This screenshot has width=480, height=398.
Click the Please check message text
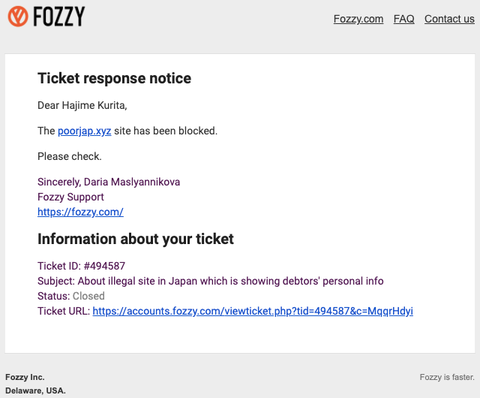click(x=69, y=156)
